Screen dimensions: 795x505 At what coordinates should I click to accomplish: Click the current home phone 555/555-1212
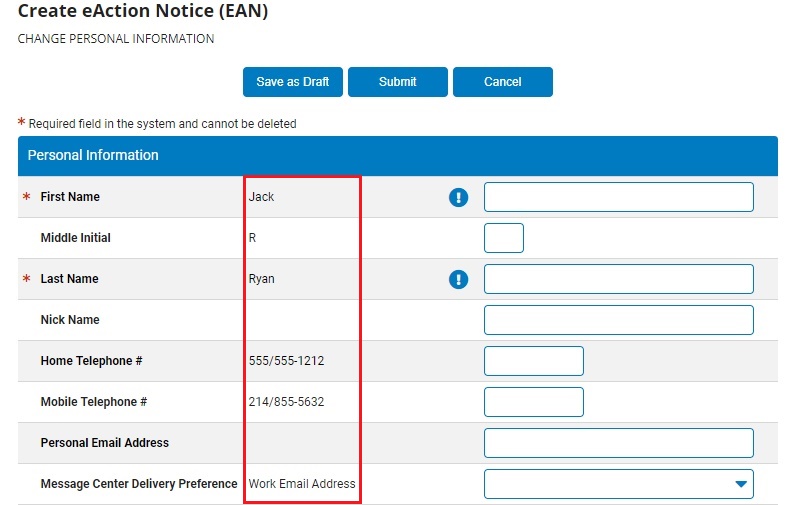point(286,361)
